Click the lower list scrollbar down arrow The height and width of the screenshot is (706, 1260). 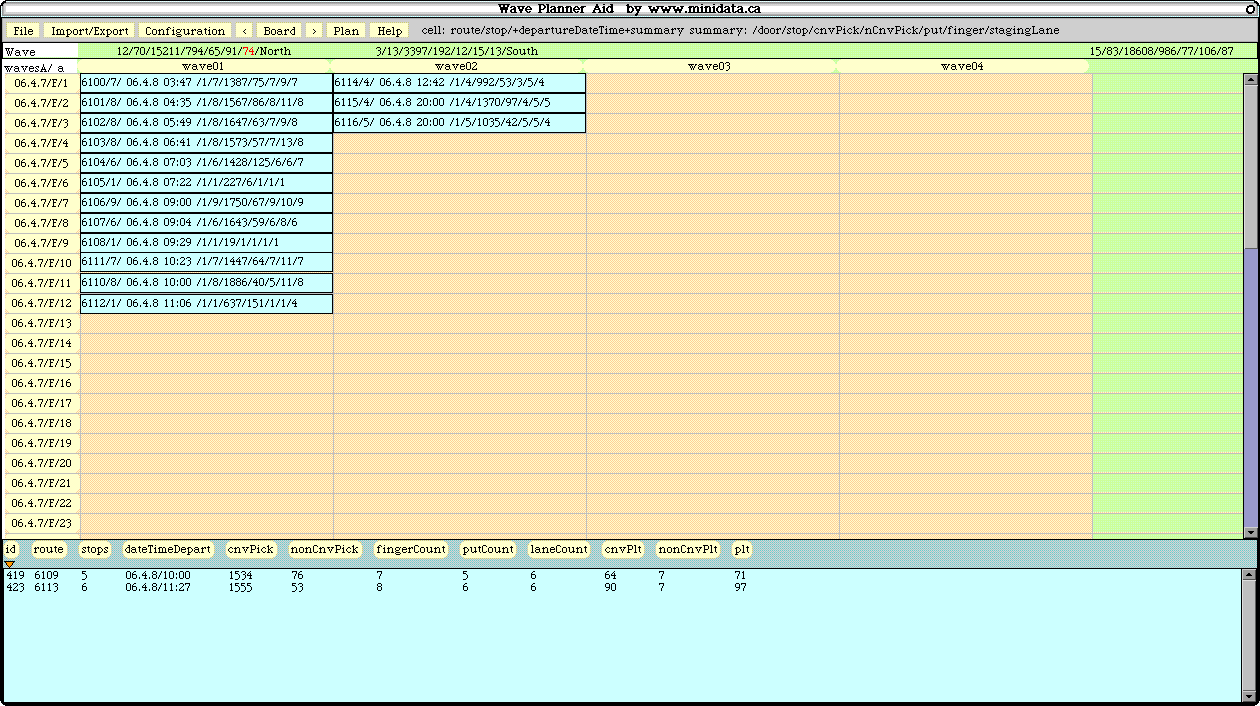click(x=1248, y=697)
